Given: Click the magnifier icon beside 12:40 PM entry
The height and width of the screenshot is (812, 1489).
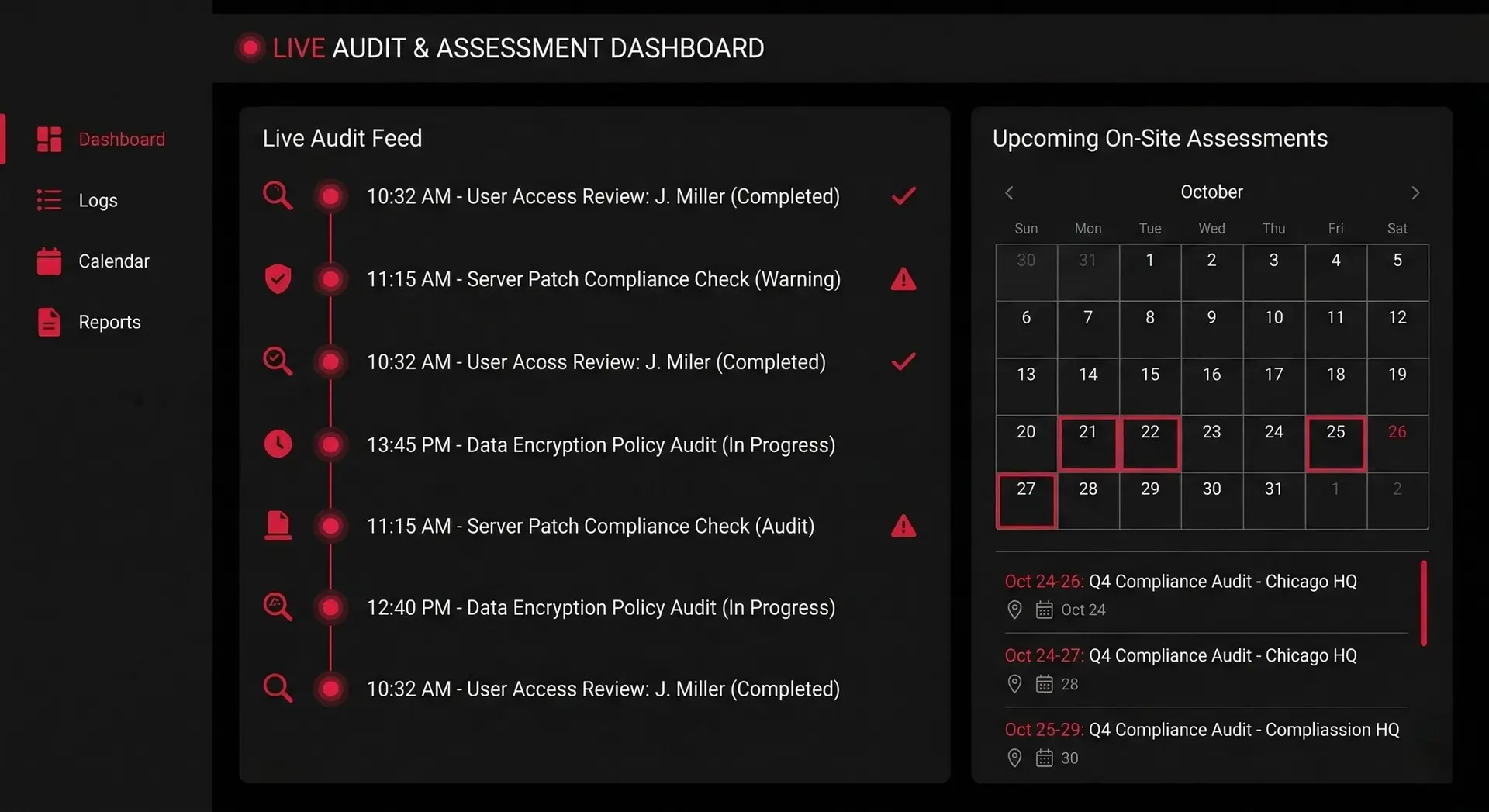Looking at the screenshot, I should 278,606.
